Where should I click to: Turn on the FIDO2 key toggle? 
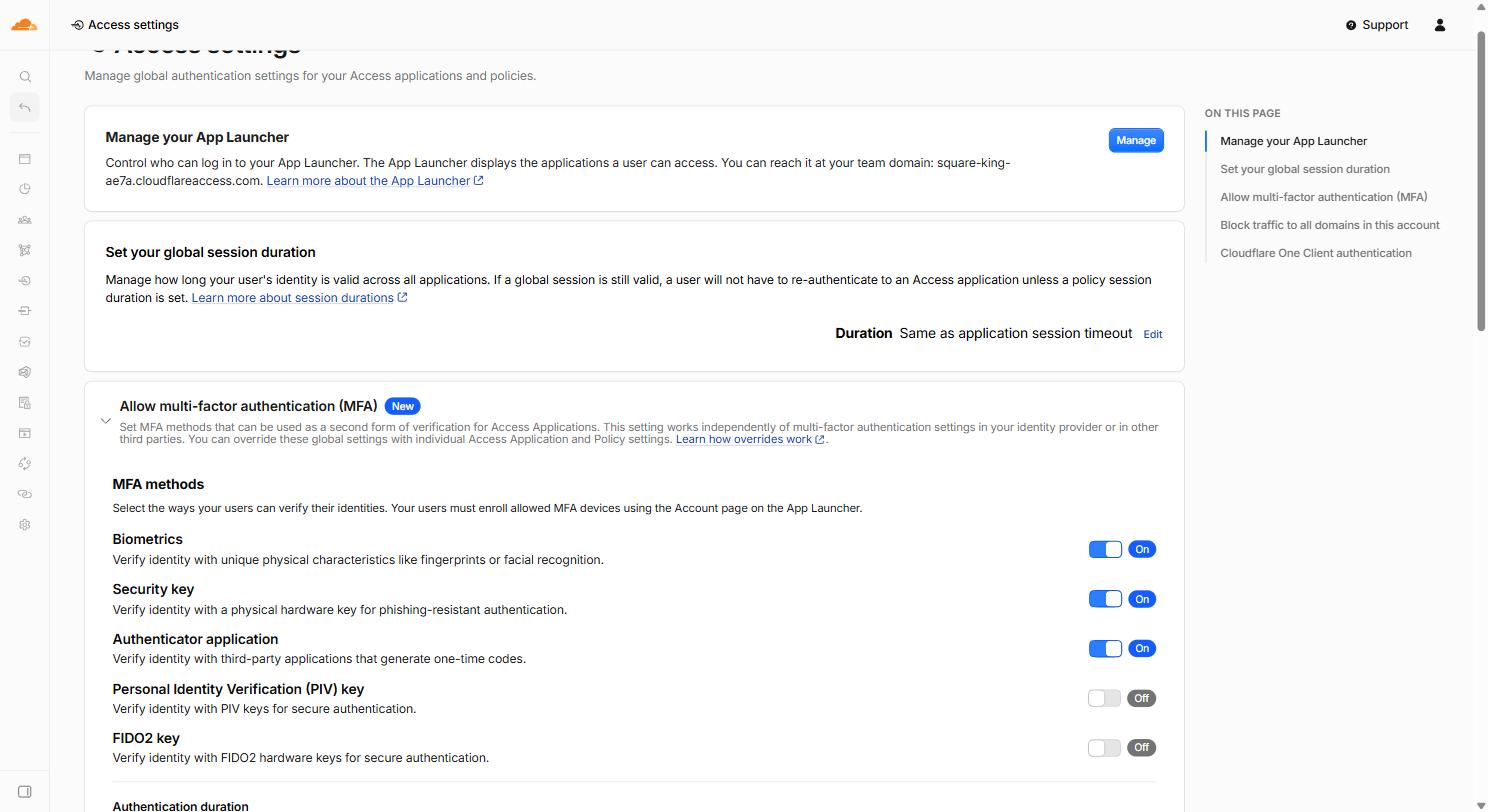click(x=1105, y=747)
